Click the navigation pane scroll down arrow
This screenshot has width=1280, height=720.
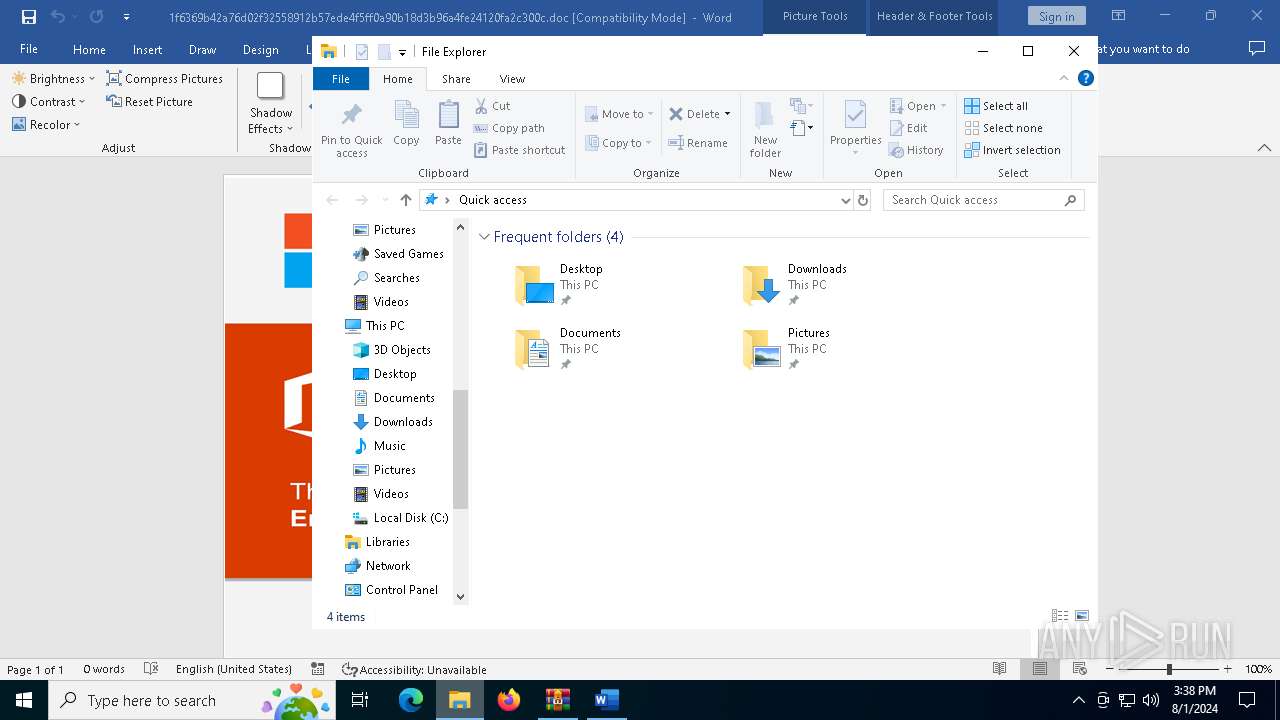460,597
